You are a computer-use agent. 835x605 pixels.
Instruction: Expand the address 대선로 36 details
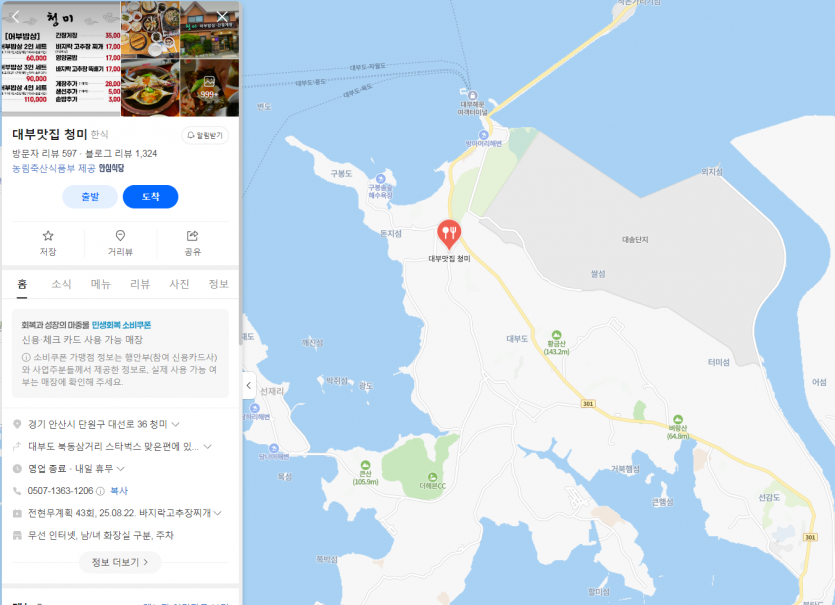click(176, 424)
